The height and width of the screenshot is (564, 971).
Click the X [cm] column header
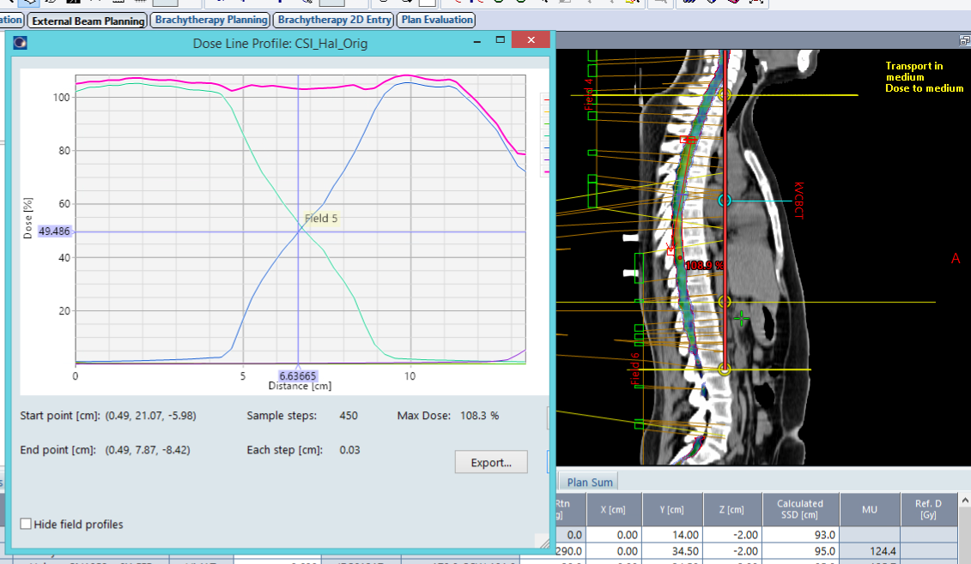pyautogui.click(x=612, y=510)
